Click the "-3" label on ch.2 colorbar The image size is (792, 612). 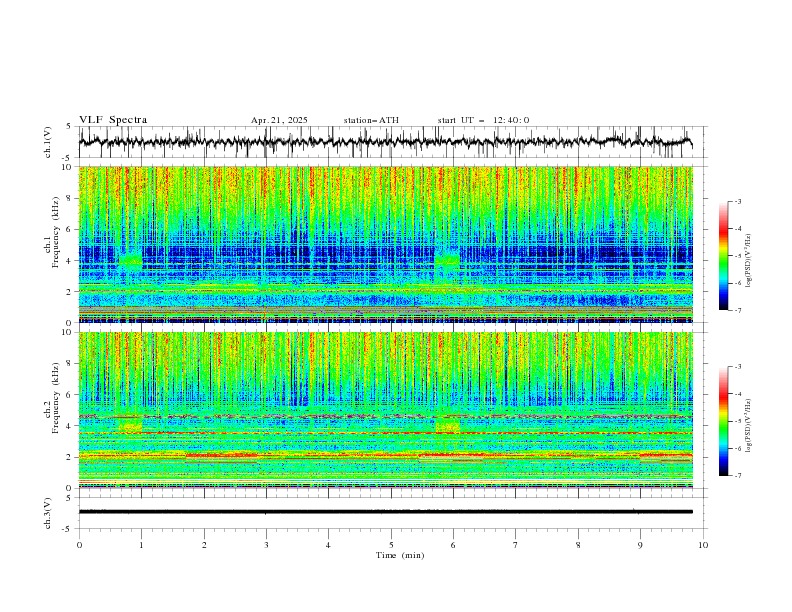point(738,367)
